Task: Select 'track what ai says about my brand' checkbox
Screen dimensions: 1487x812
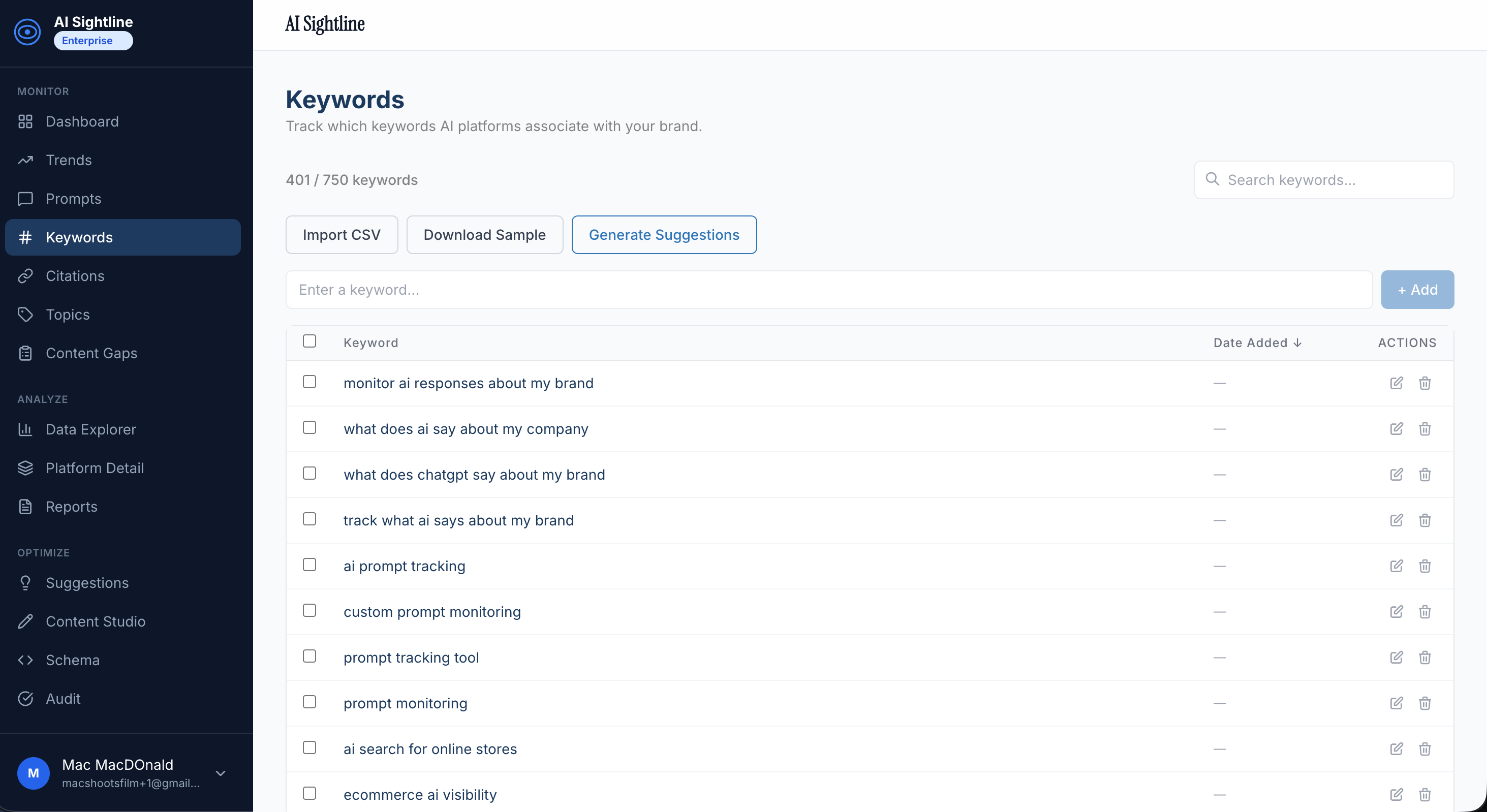Action: (x=309, y=519)
